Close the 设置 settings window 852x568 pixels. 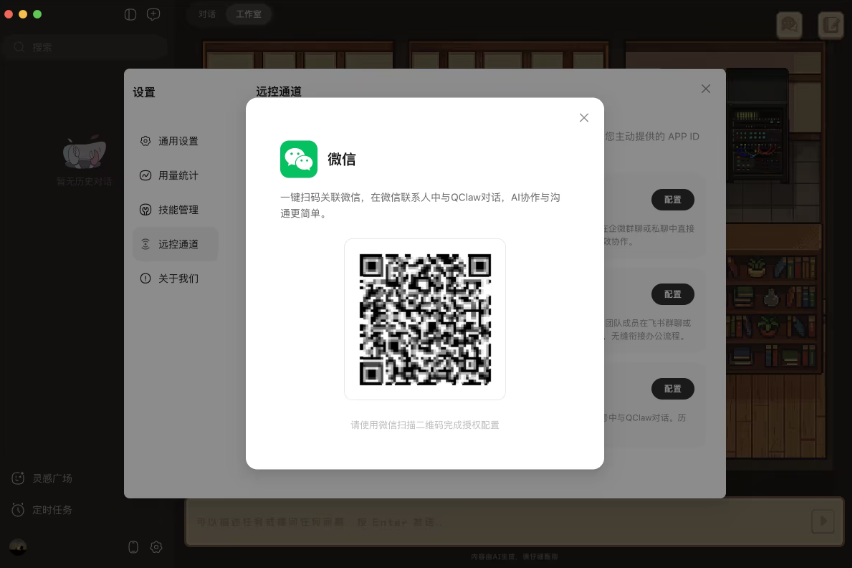(x=705, y=89)
